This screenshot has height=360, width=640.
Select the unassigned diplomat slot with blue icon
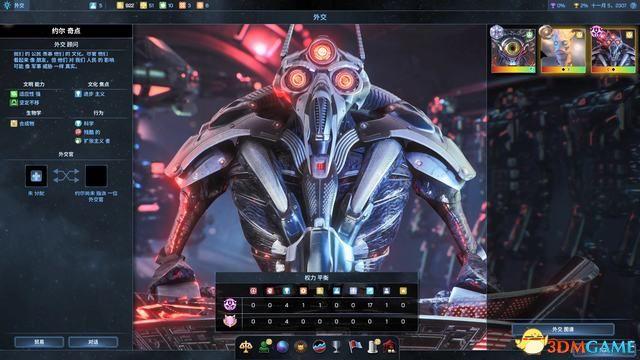pyautogui.click(x=36, y=176)
